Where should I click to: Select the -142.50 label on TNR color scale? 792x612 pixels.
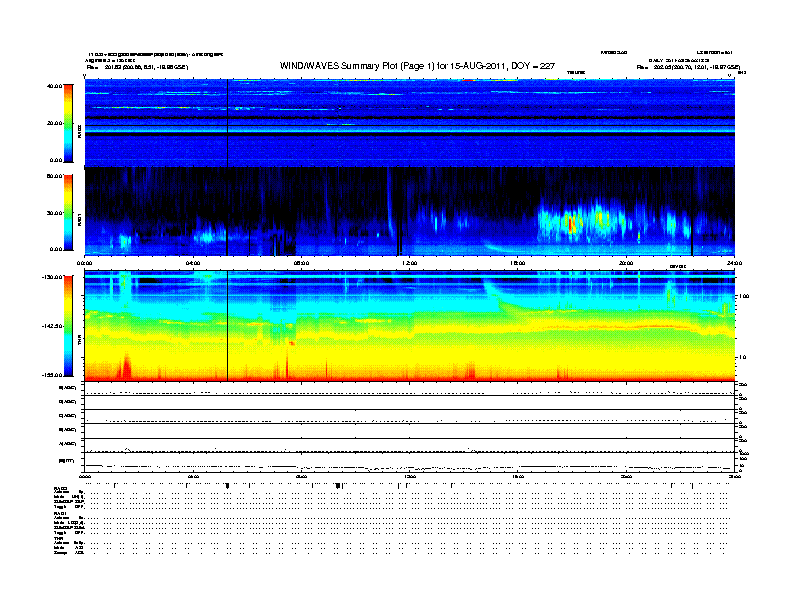pyautogui.click(x=52, y=326)
